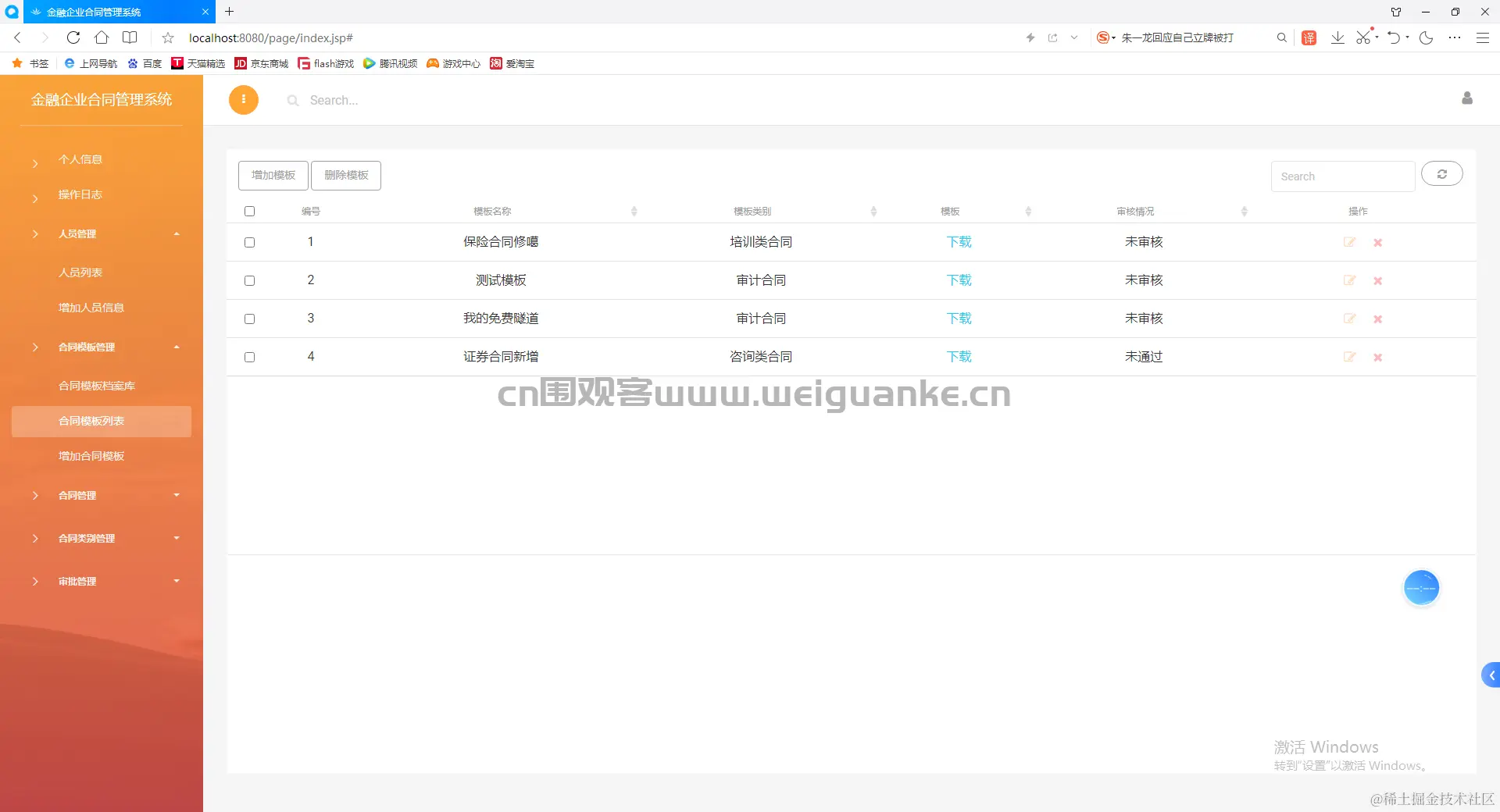
Task: Focus the header Search... field
Action: pos(334,100)
